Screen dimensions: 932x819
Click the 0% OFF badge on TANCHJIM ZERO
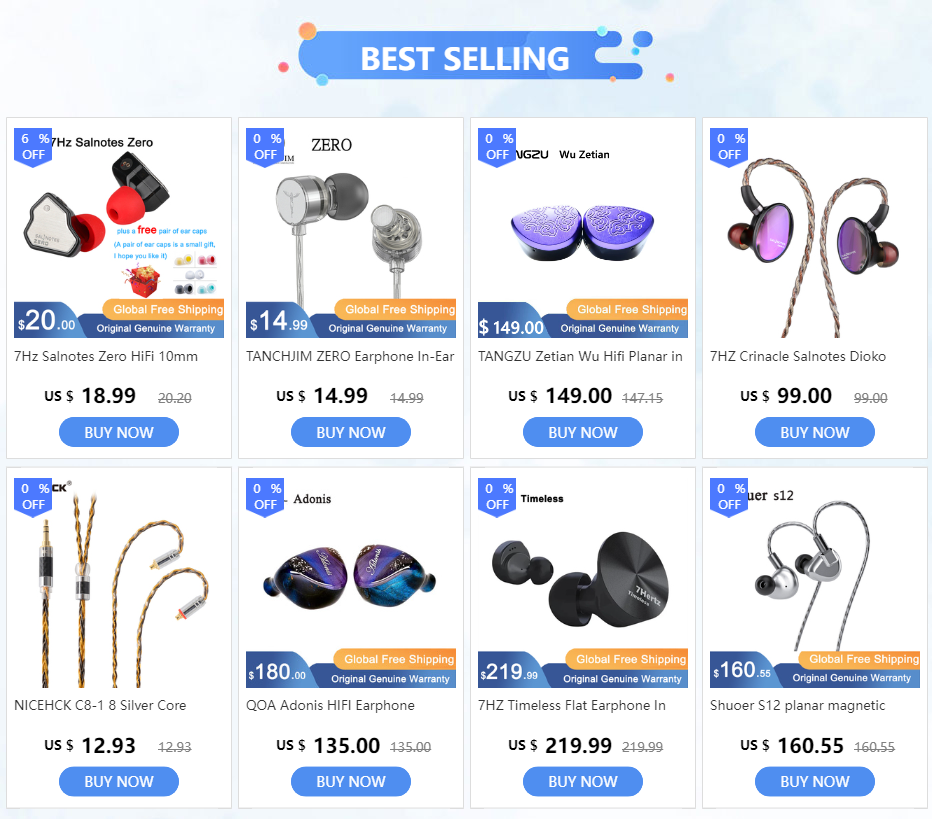click(x=265, y=147)
